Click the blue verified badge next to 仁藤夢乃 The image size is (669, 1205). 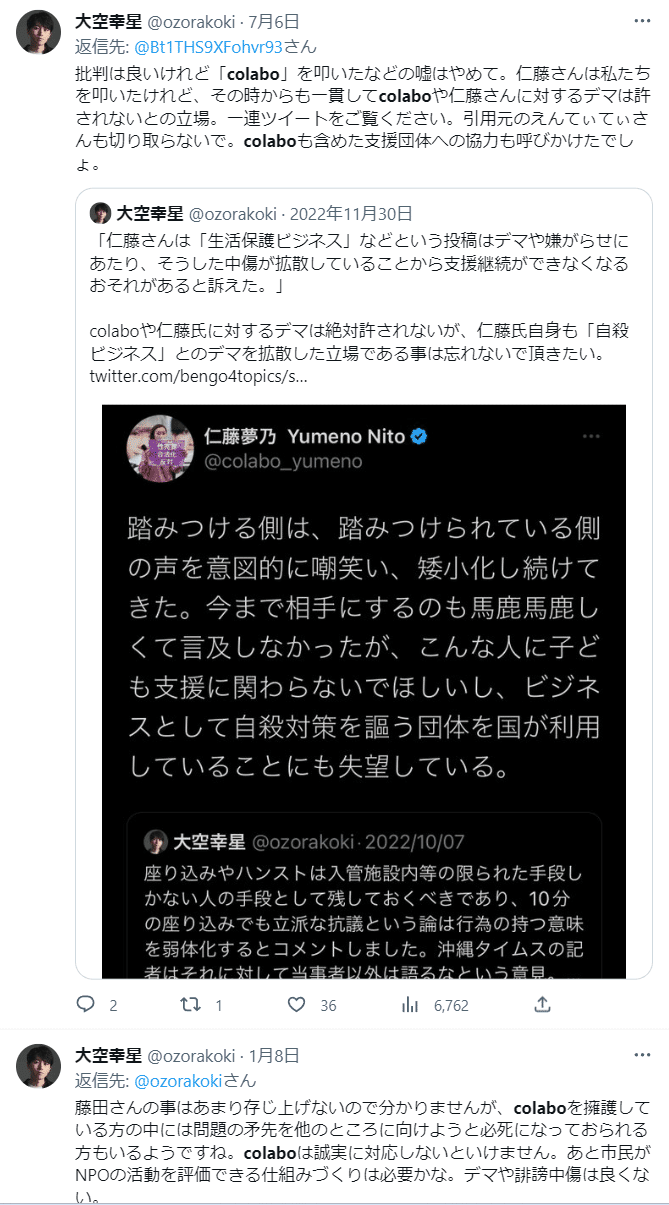pos(419,438)
